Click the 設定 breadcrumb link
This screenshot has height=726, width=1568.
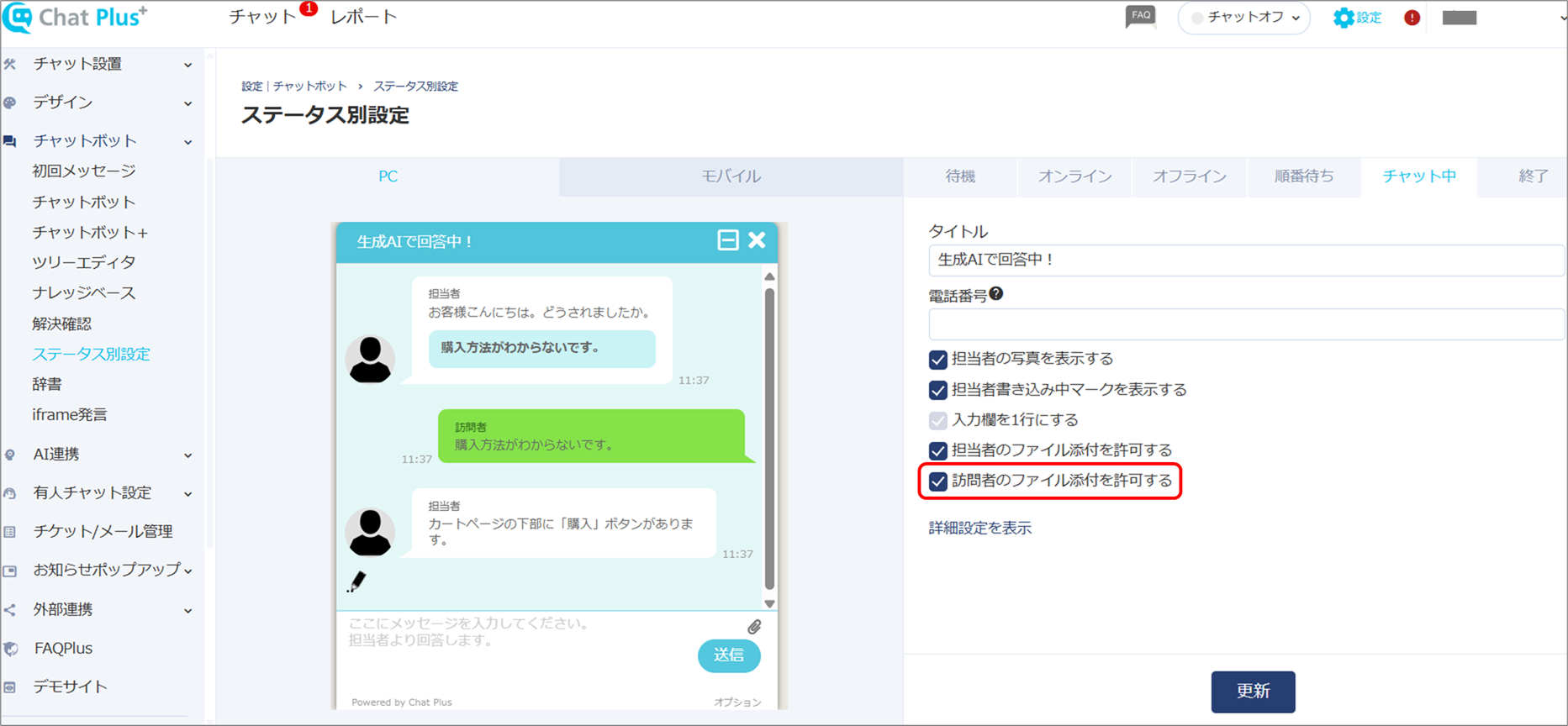click(252, 87)
